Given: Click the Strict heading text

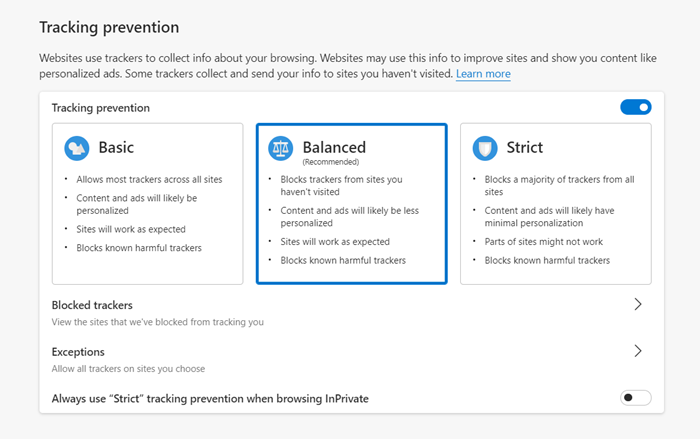Looking at the screenshot, I should [524, 148].
